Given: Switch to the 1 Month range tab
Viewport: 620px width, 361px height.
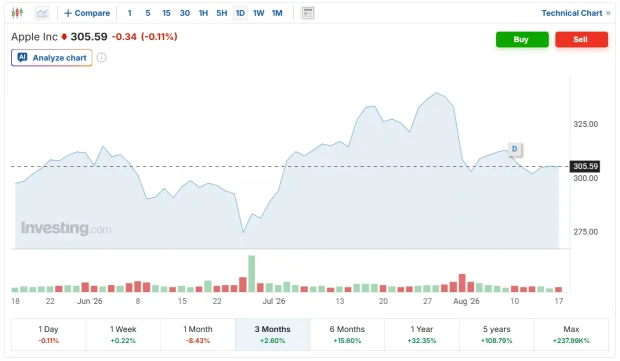Looking at the screenshot, I should [x=198, y=335].
